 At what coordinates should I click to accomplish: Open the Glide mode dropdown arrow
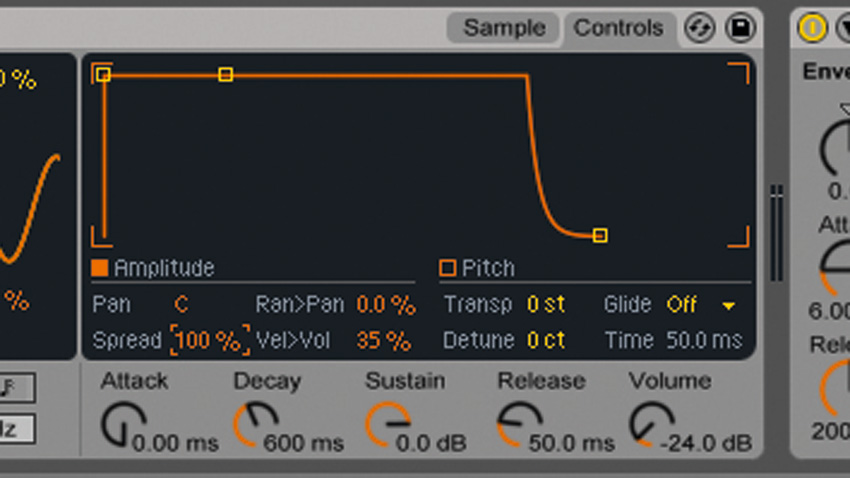(728, 305)
